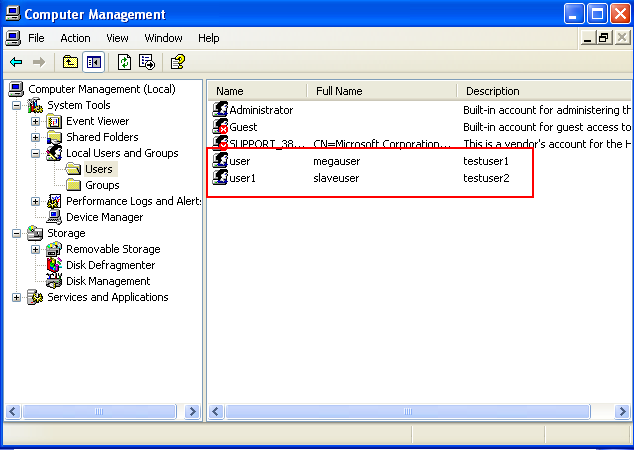Click the Up one level folder icon

(x=70, y=62)
